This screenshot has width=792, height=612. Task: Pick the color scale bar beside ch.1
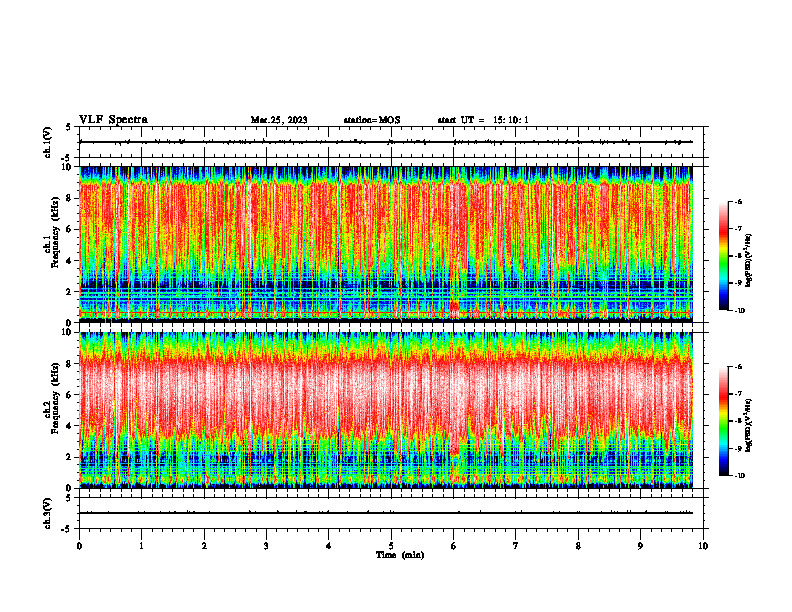click(x=723, y=256)
